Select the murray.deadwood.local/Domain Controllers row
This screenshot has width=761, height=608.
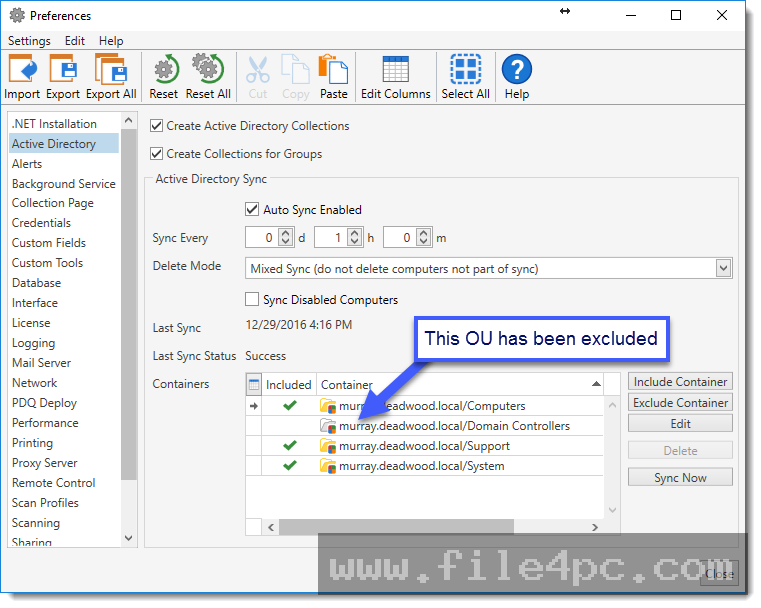tap(424, 426)
